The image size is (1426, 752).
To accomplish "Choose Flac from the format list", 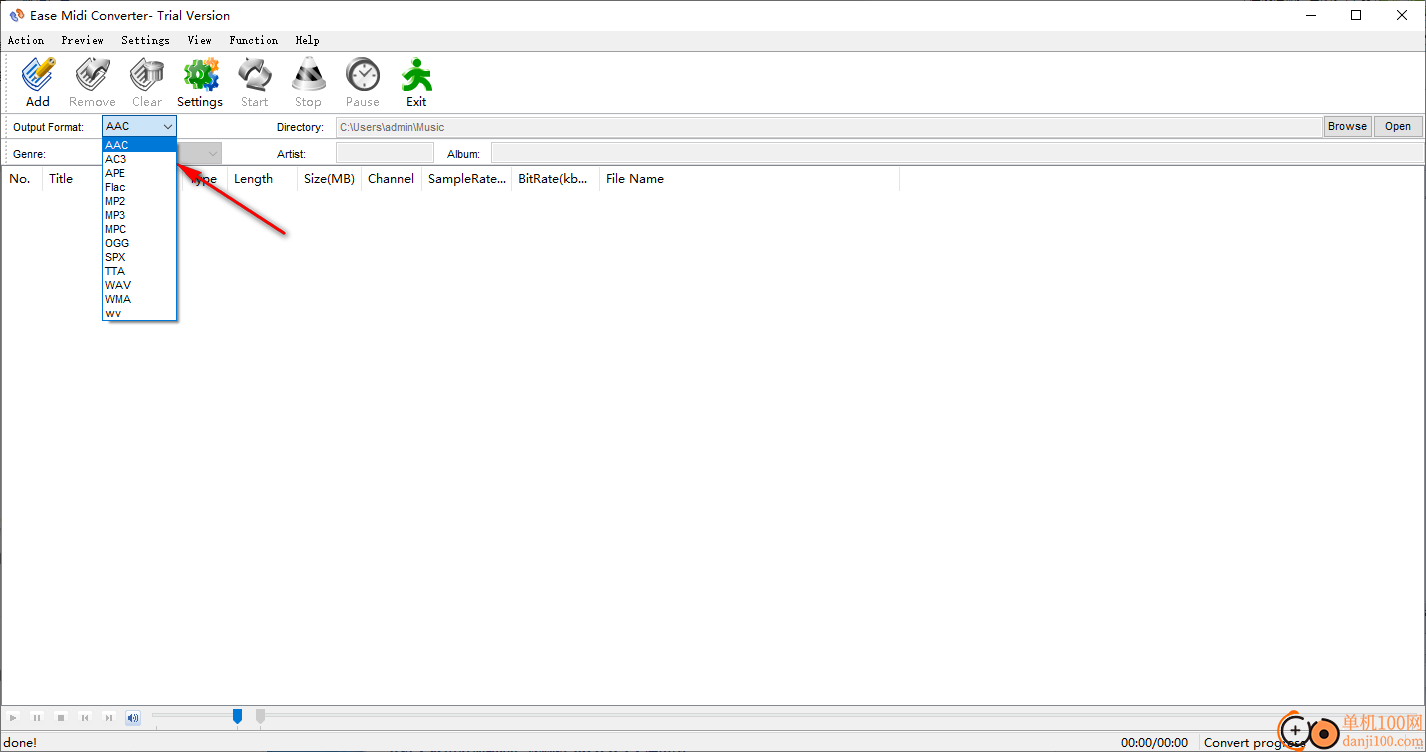I will pos(139,187).
